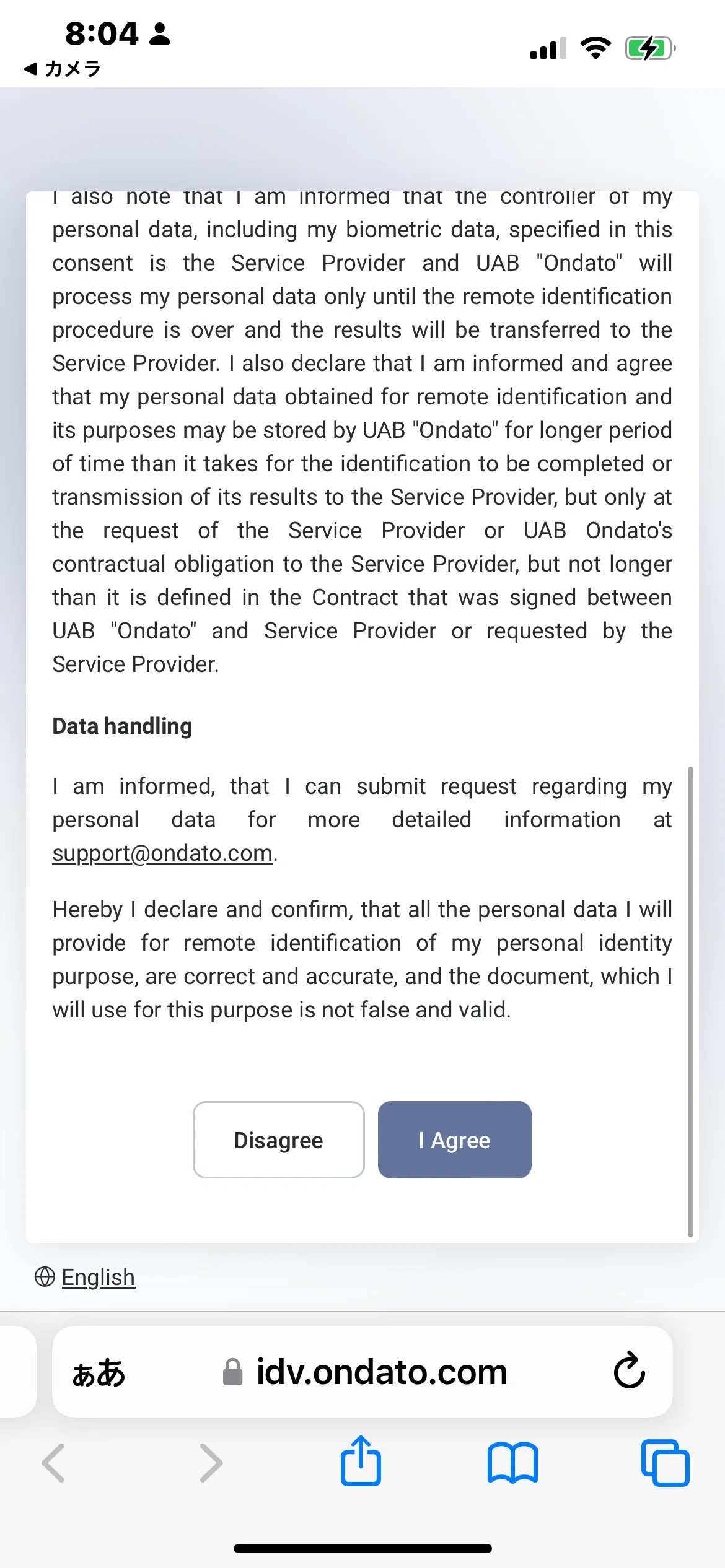Tap the I Agree button
Viewport: 725px width, 1568px height.
(454, 1139)
